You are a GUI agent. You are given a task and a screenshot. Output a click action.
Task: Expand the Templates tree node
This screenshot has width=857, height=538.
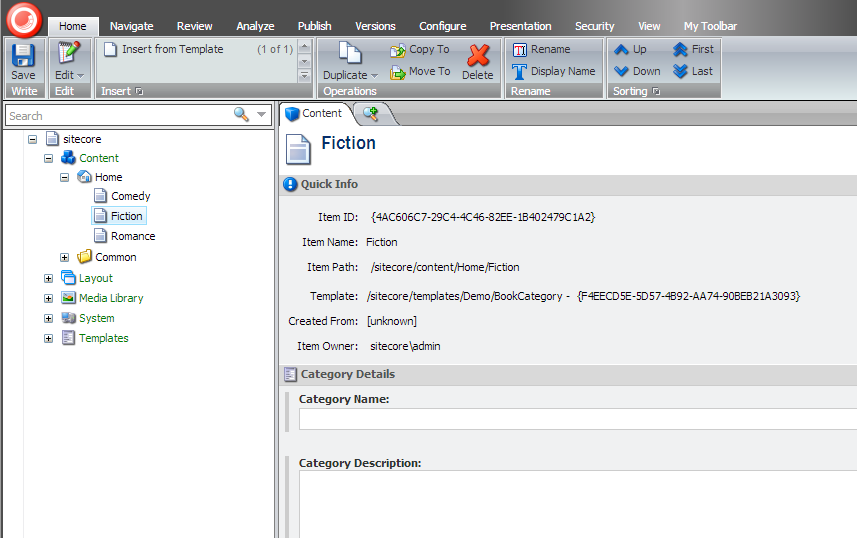click(49, 339)
